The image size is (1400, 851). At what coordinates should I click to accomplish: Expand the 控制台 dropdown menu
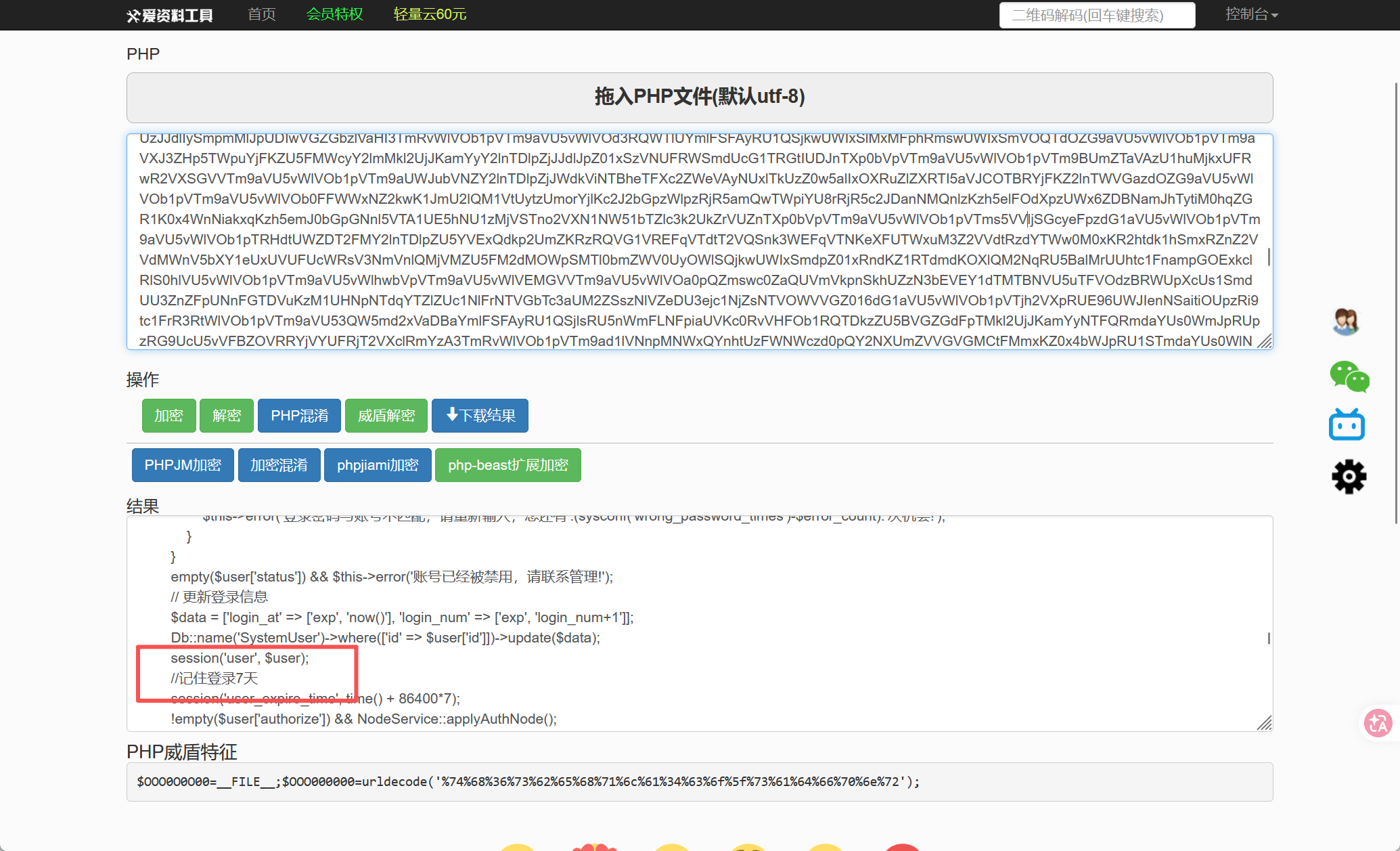click(1251, 14)
